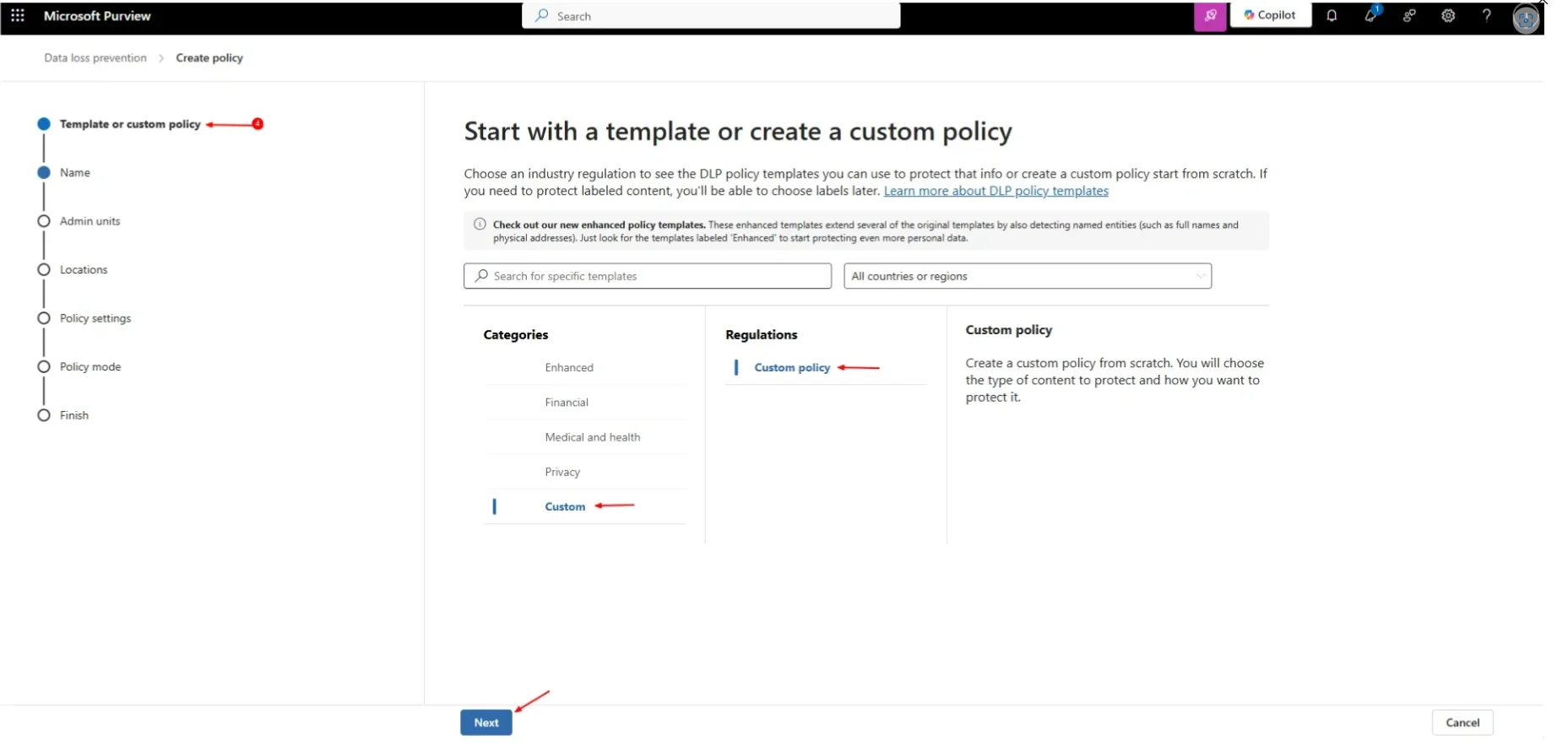Click the Microsoft Purview title
Screen dimensions: 1568x747
pyautogui.click(x=97, y=16)
